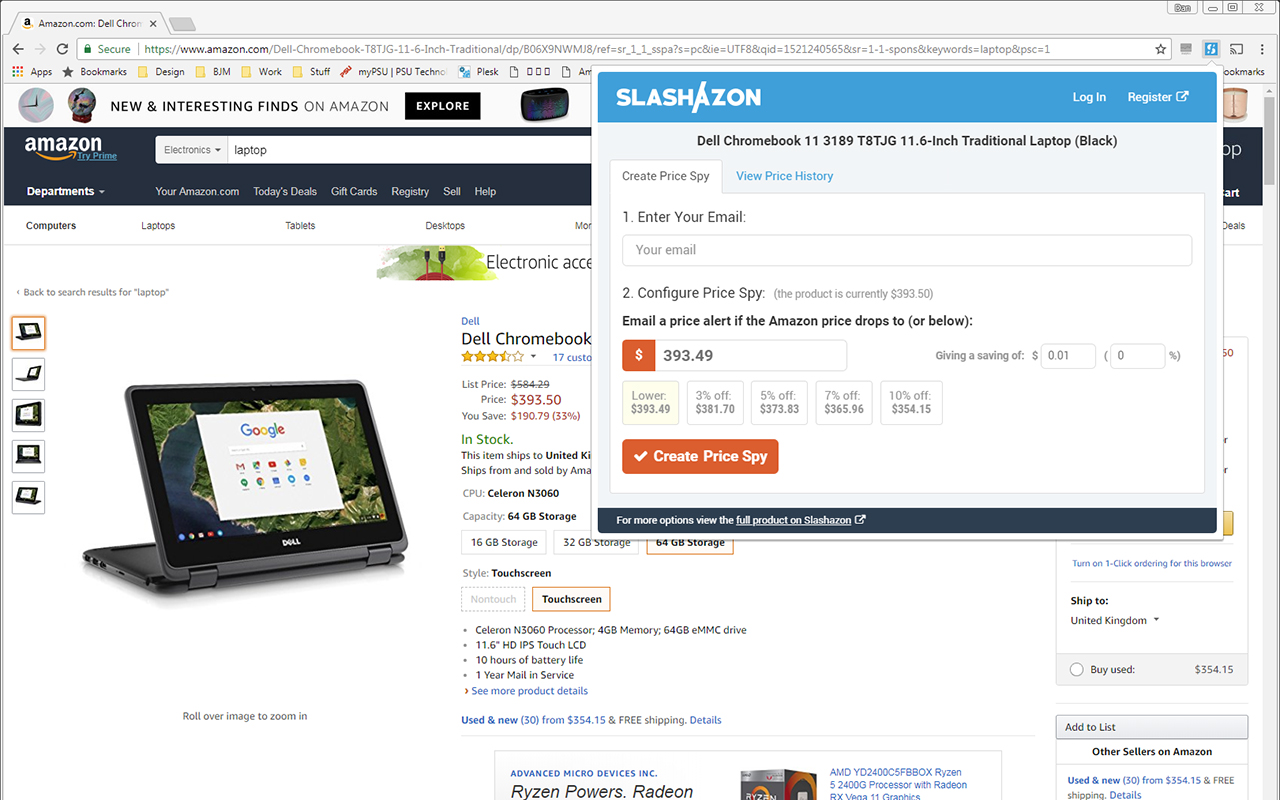Bookmark page with the star icon
This screenshot has height=800, width=1280.
(x=1160, y=49)
